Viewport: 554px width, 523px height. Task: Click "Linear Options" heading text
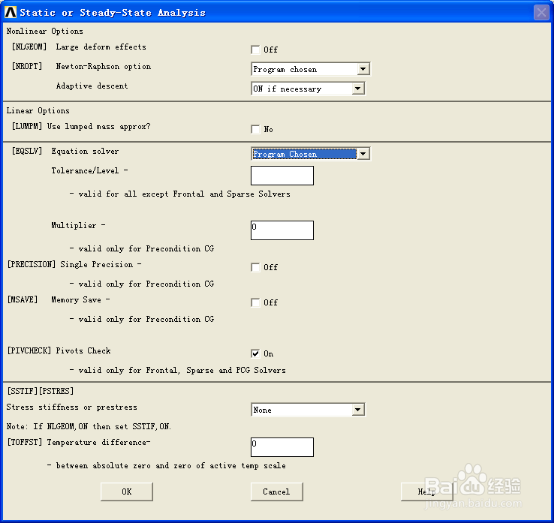(x=38, y=110)
